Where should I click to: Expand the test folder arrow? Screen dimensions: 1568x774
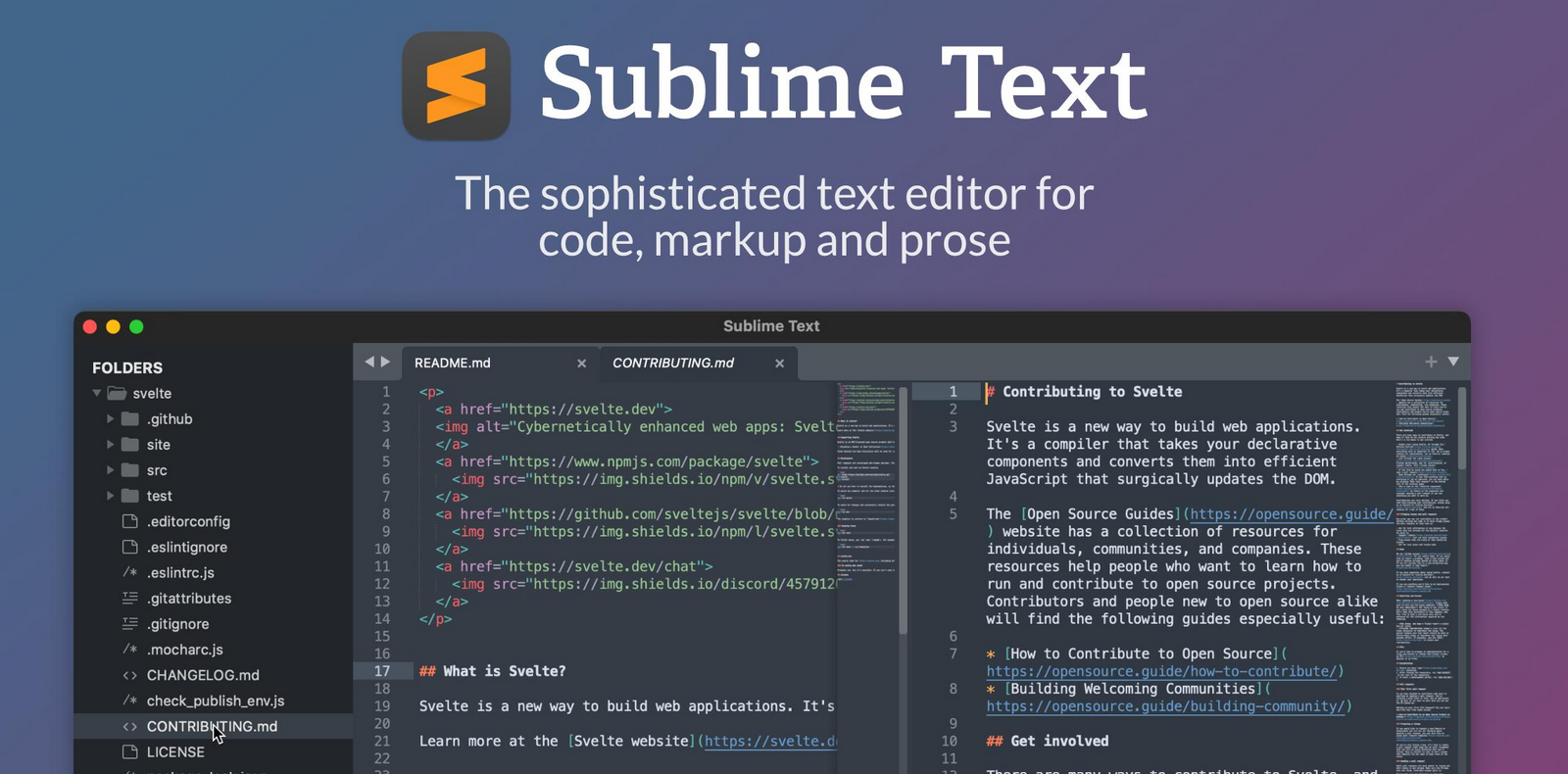coord(111,496)
